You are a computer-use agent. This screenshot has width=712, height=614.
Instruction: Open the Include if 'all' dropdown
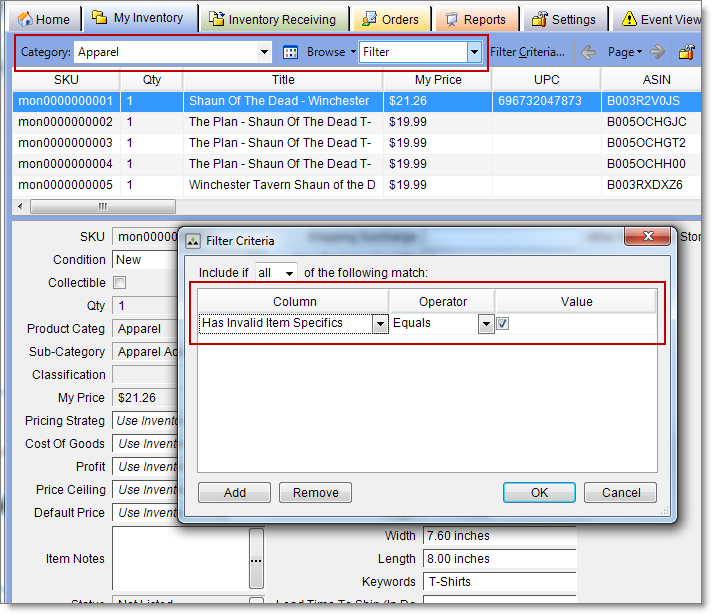tap(290, 273)
